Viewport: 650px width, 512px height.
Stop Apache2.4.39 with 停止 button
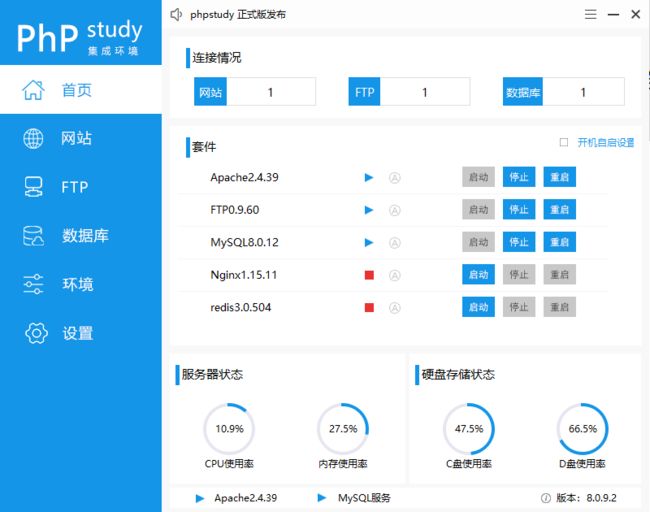(519, 177)
